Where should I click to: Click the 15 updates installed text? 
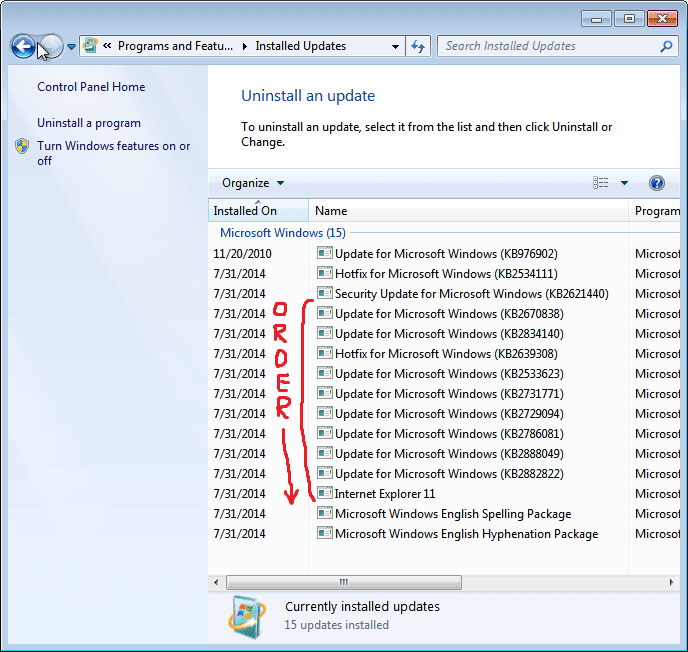pyautogui.click(x=337, y=625)
